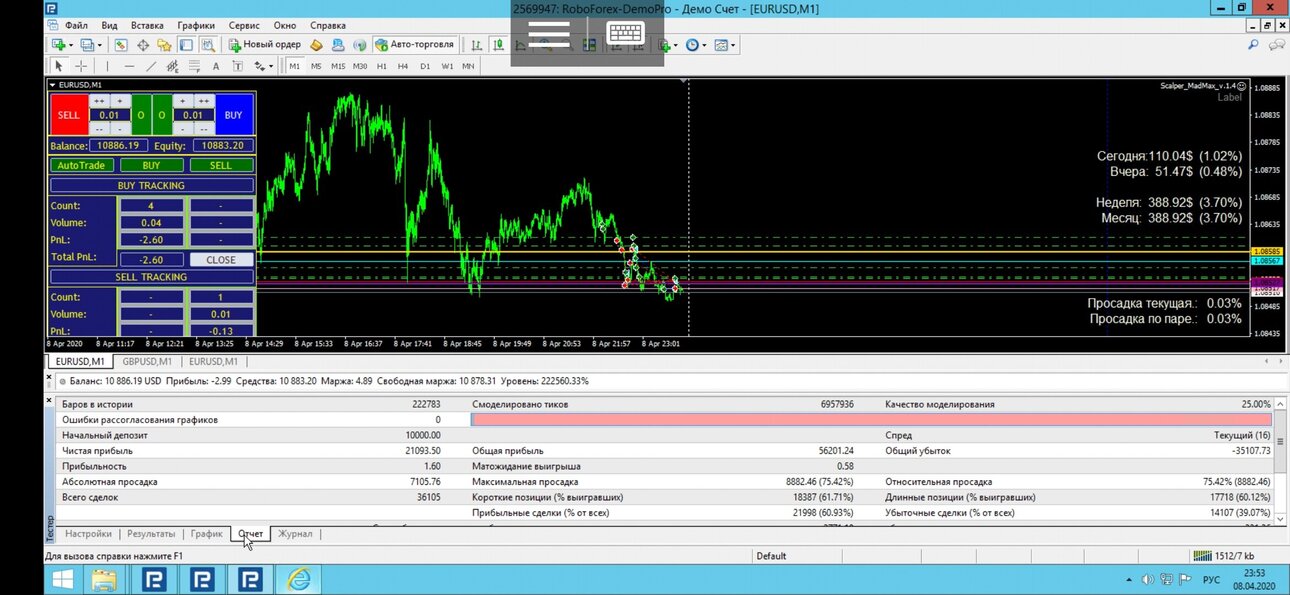Select the text 'A' tool
Viewport: 1290px width, 595px height.
click(x=216, y=66)
